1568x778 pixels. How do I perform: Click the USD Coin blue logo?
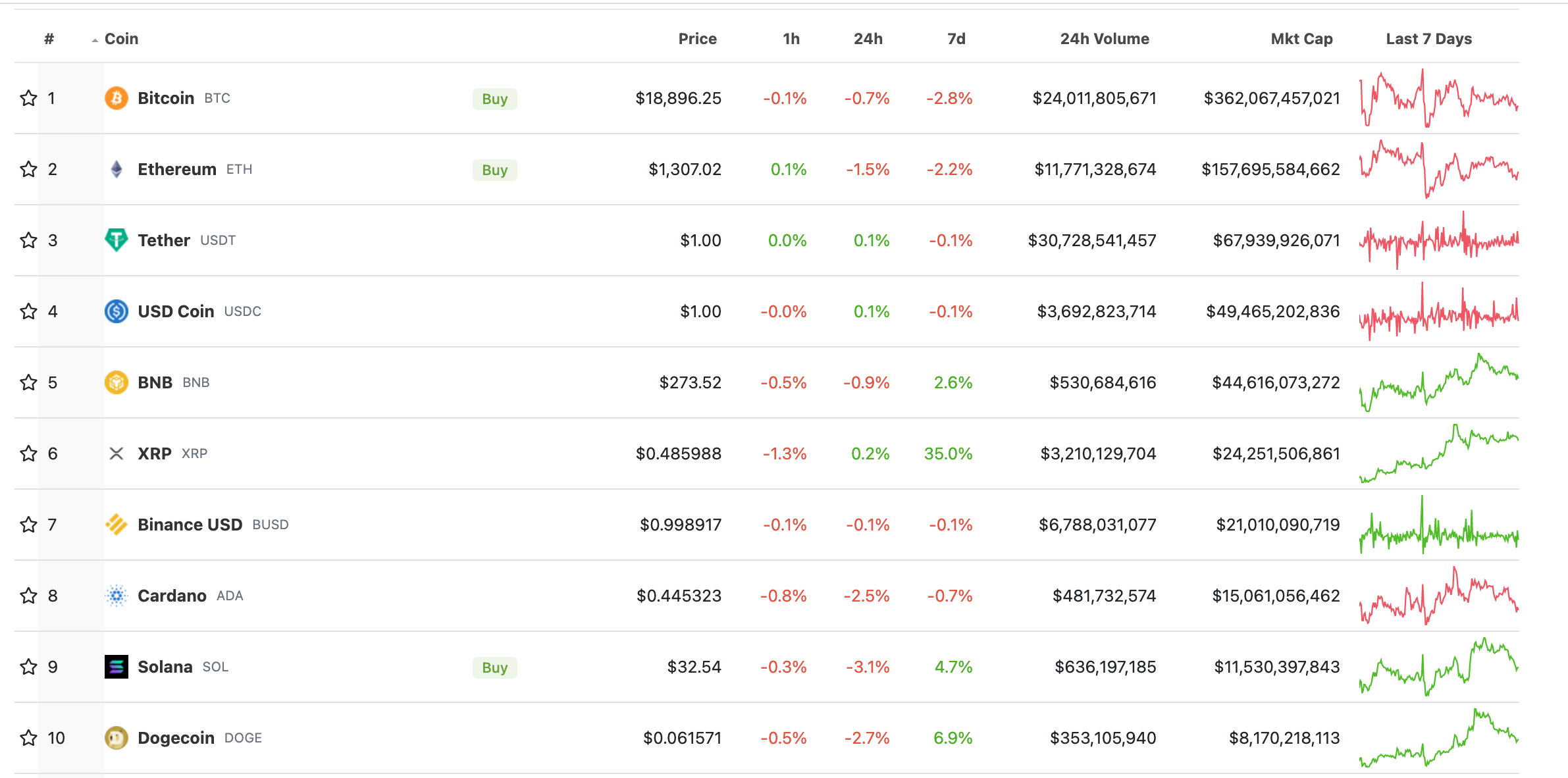pyautogui.click(x=117, y=311)
